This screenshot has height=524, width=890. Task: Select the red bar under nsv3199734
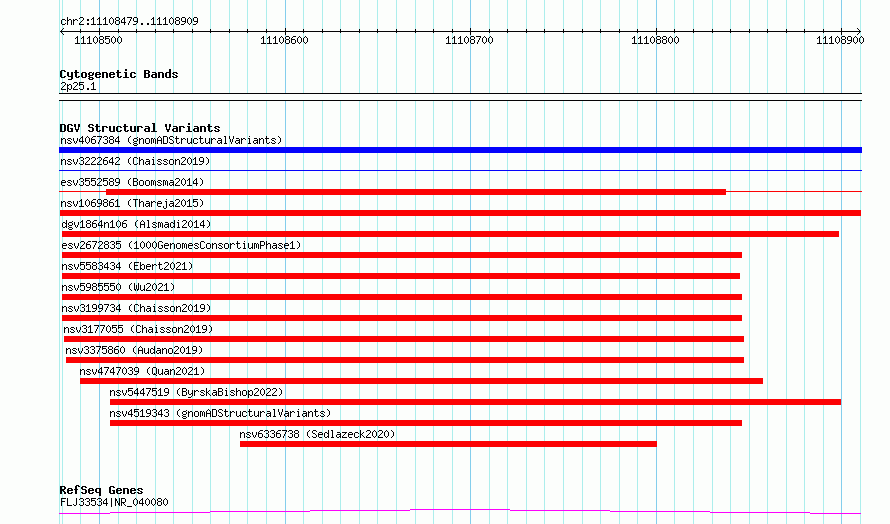(402, 318)
